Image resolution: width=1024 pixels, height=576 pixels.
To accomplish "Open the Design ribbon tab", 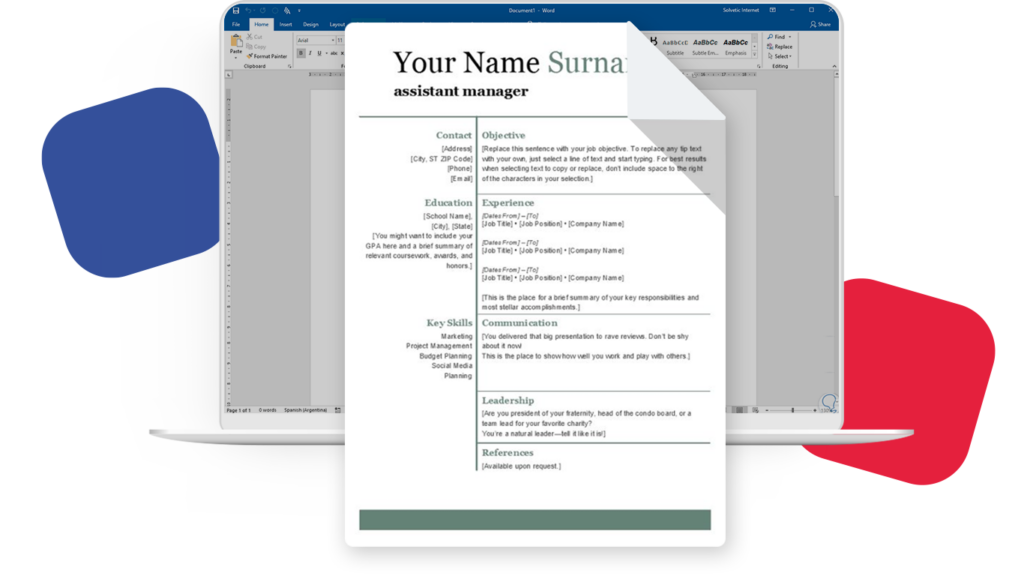I will 311,25.
